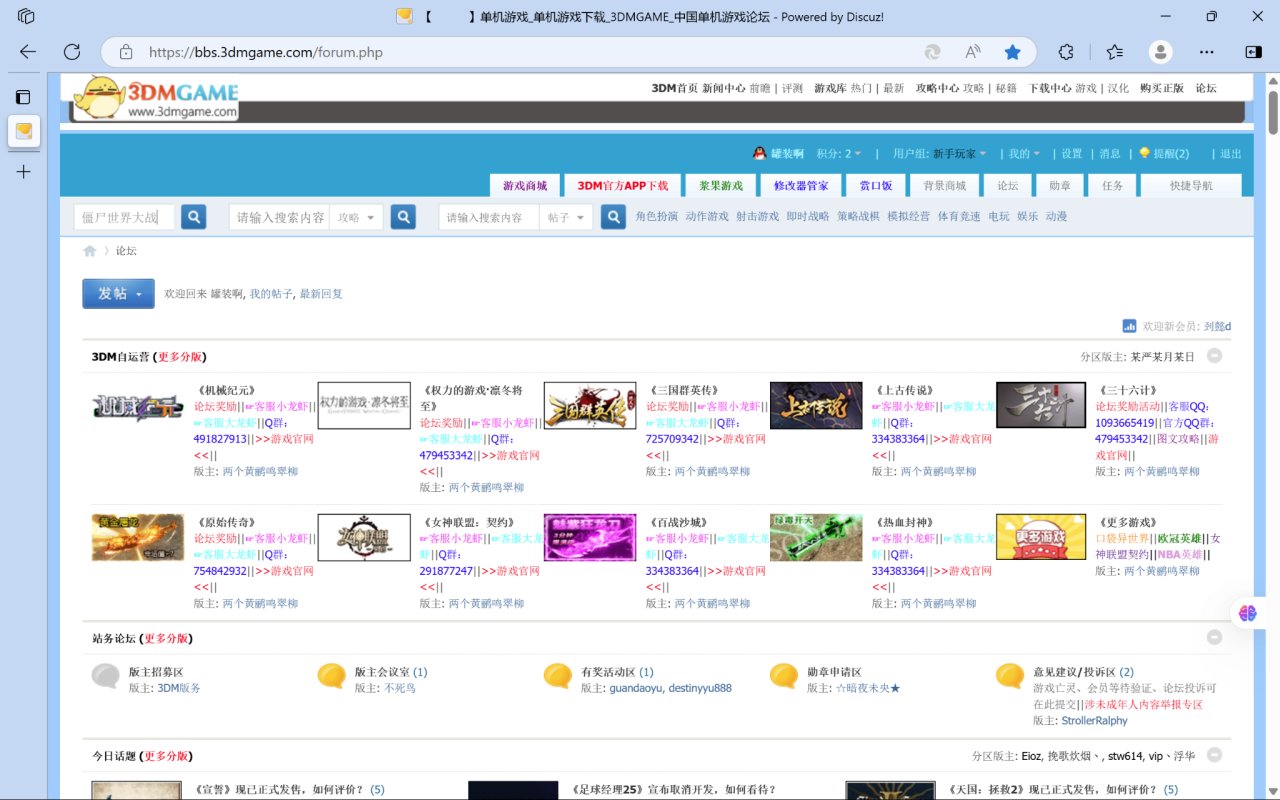Open the 购买正版 top navigation link
The height and width of the screenshot is (800, 1280).
click(1161, 88)
